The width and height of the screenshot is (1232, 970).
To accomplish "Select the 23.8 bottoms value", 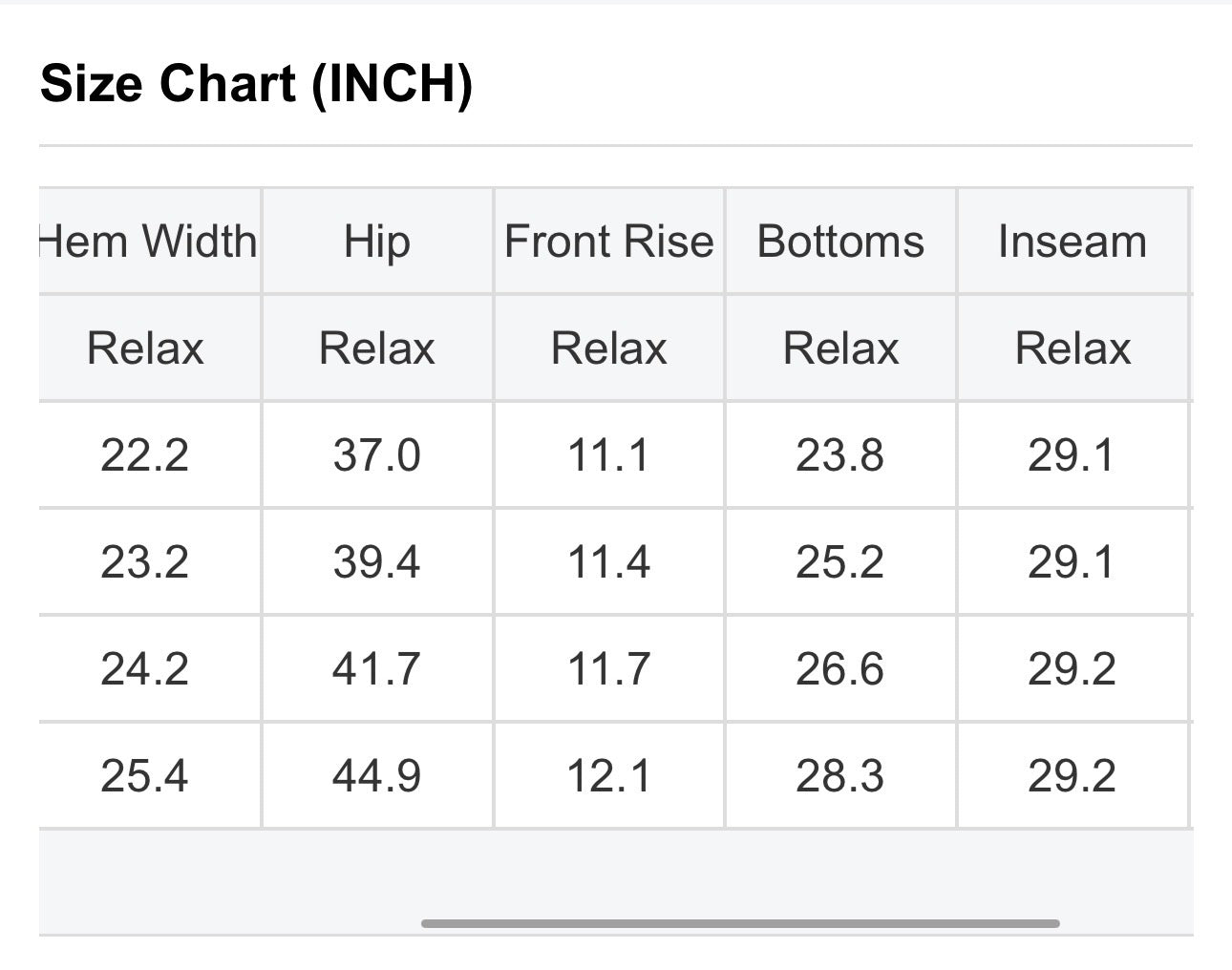I will pos(840,454).
